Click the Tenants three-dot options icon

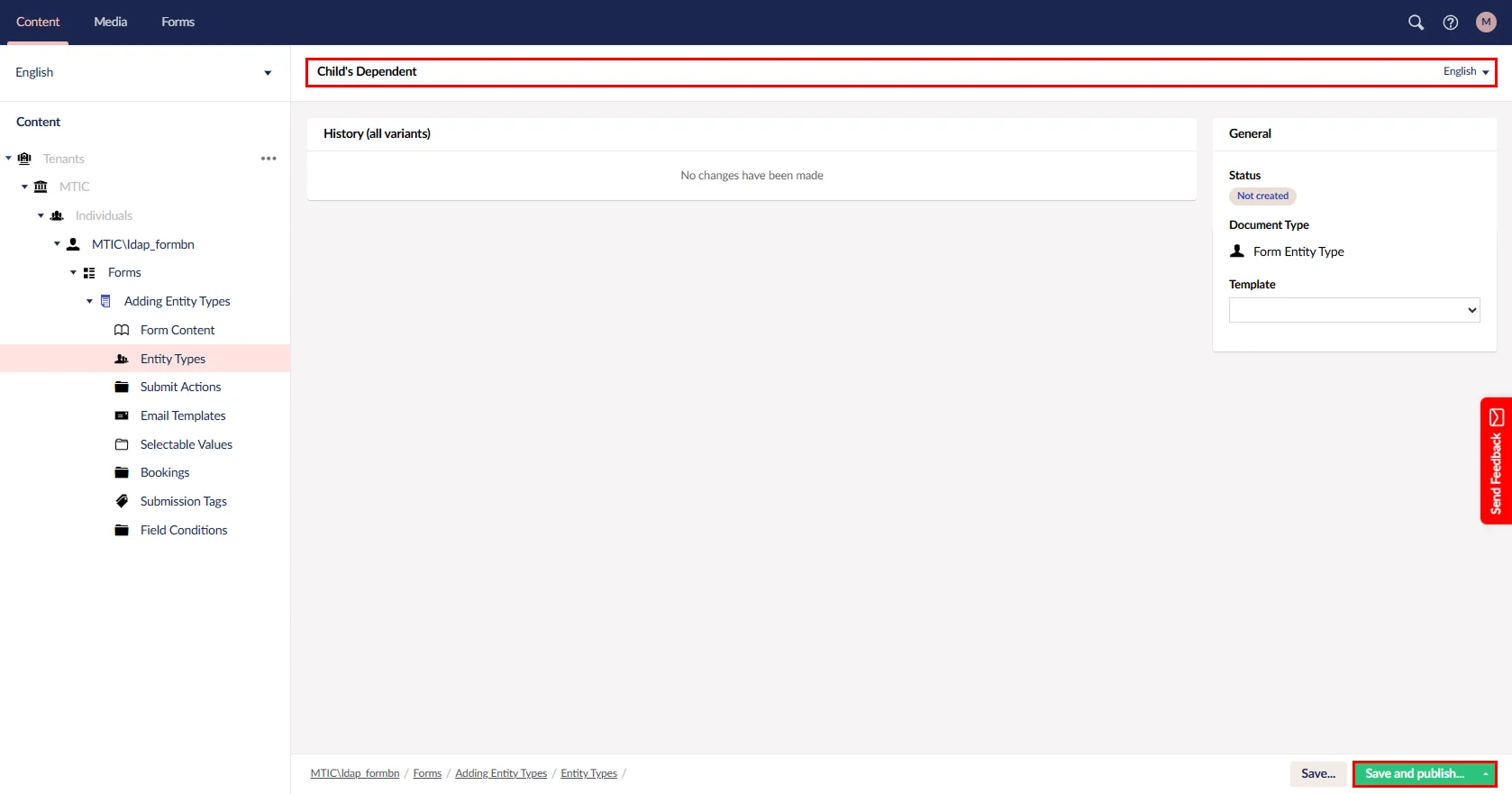[269, 159]
